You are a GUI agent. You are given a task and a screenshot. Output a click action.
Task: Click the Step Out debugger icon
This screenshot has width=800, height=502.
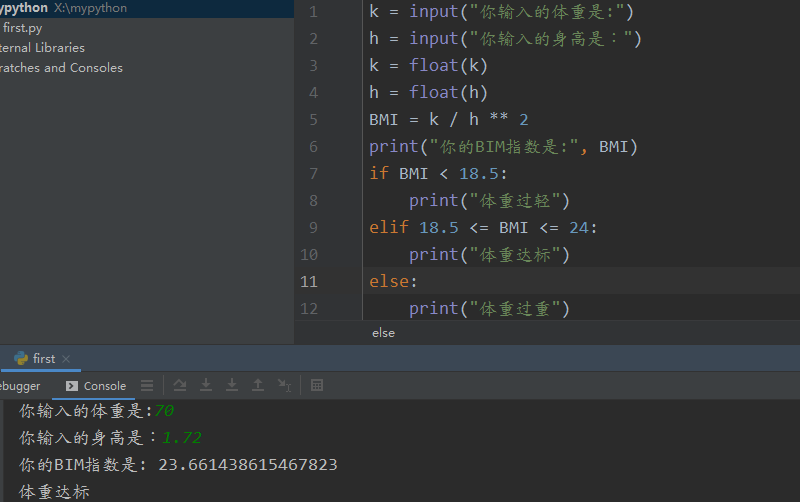coord(258,385)
